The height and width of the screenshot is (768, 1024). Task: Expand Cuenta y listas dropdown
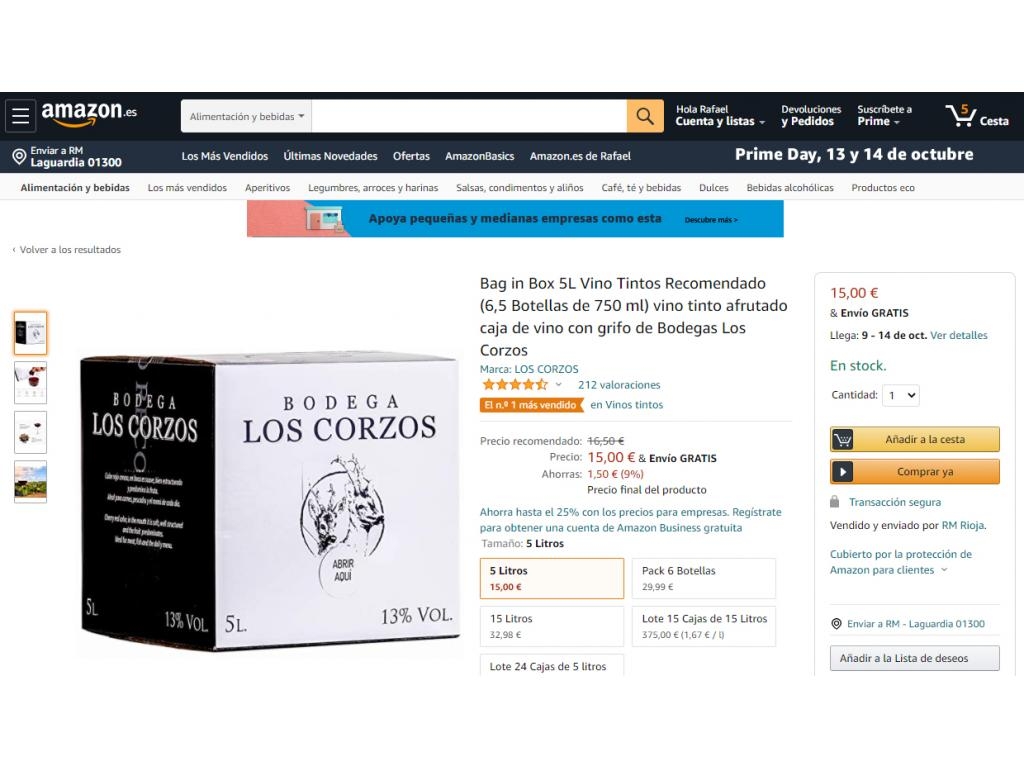pos(720,116)
